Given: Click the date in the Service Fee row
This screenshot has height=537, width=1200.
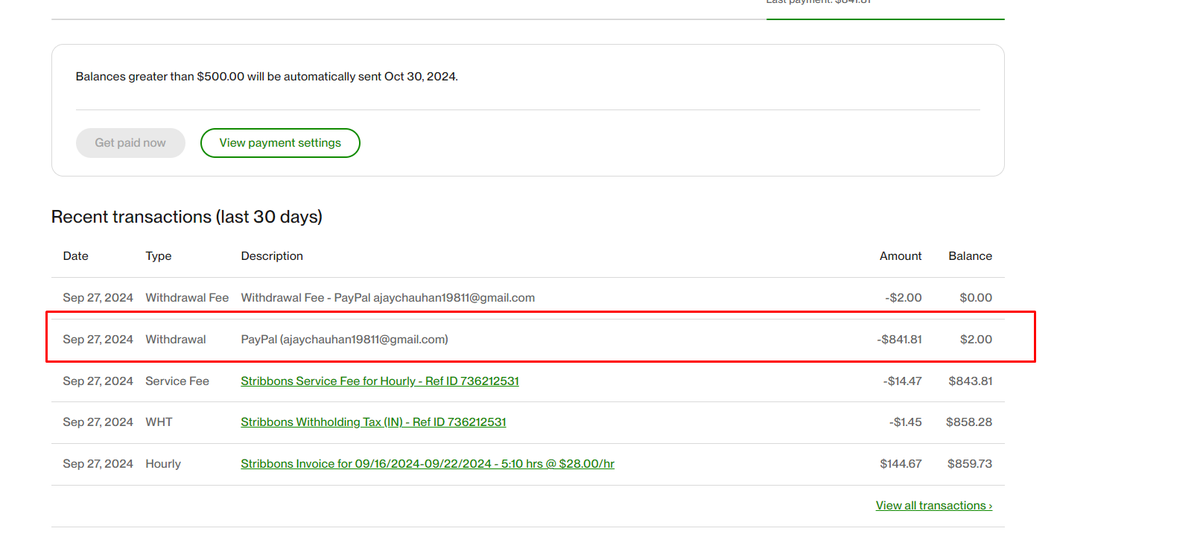Looking at the screenshot, I should [x=98, y=381].
